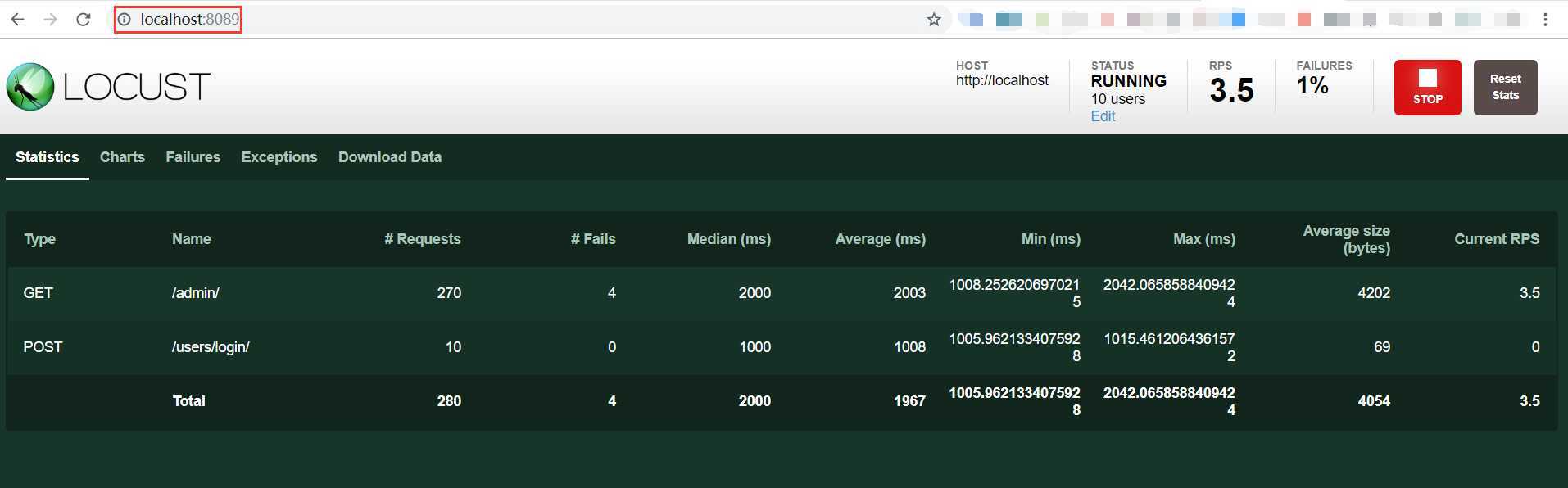Click the browser forward arrow

tap(50, 20)
